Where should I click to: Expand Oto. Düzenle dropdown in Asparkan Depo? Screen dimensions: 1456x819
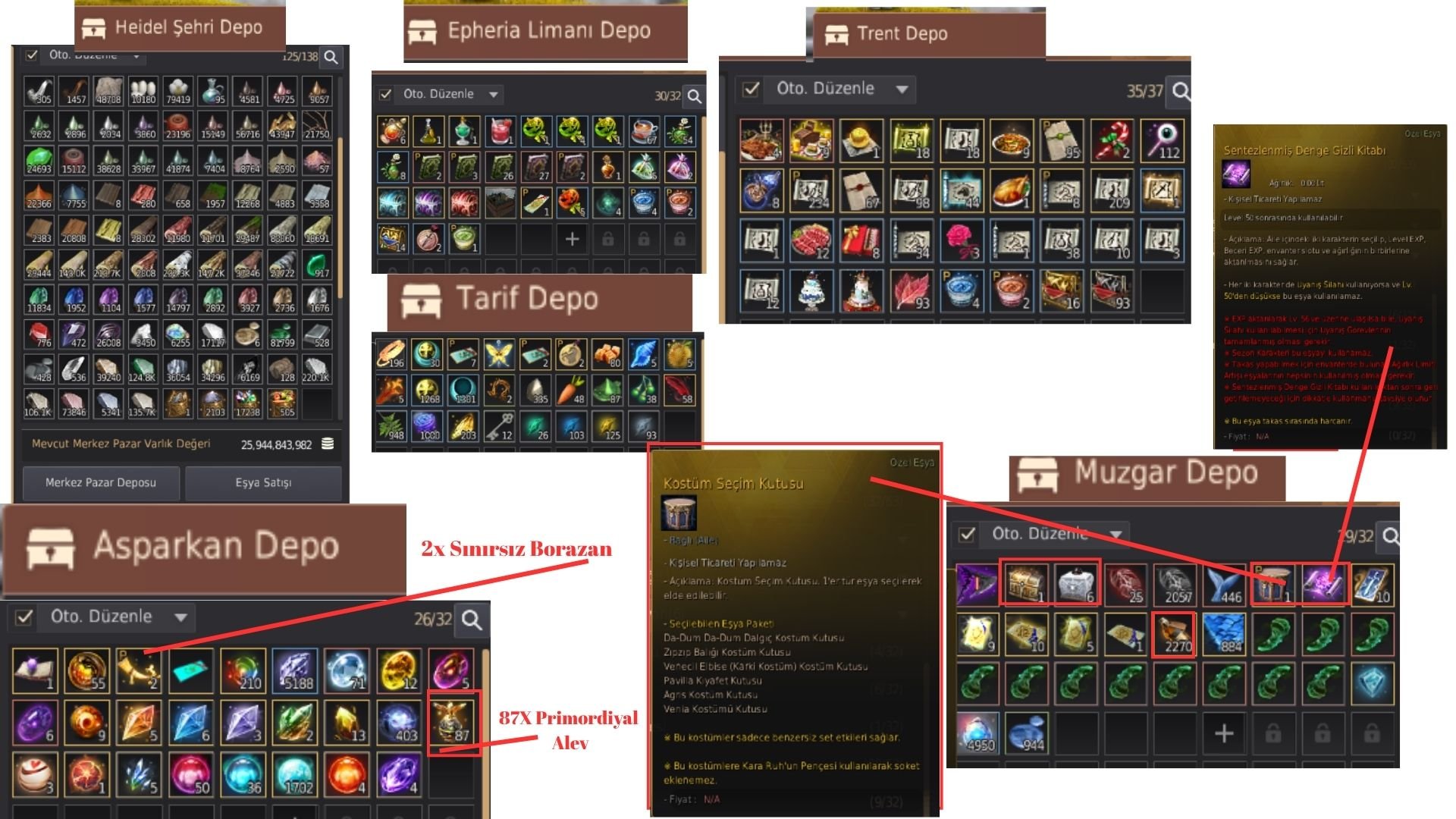tap(180, 617)
